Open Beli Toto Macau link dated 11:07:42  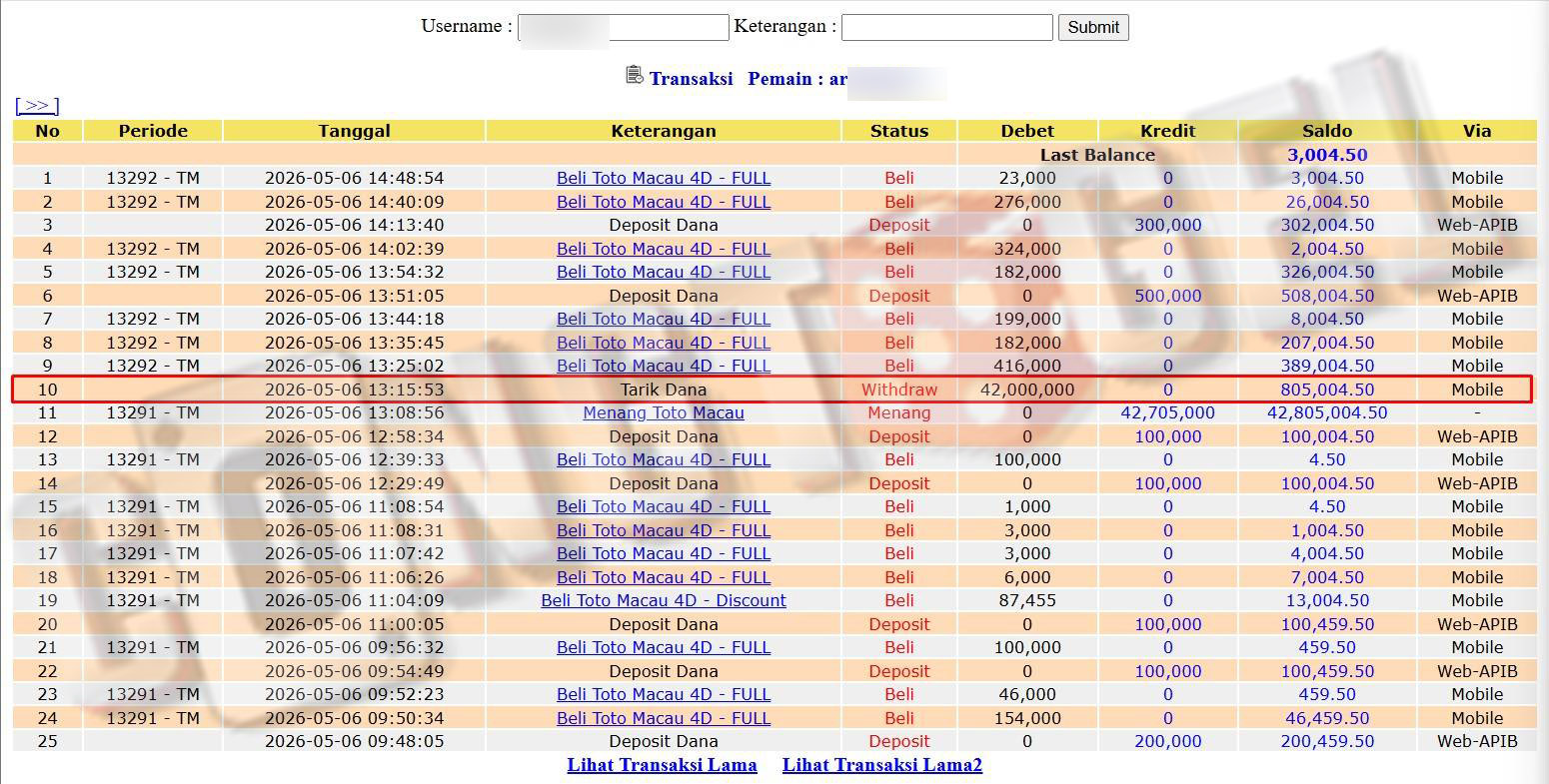pyautogui.click(x=664, y=553)
